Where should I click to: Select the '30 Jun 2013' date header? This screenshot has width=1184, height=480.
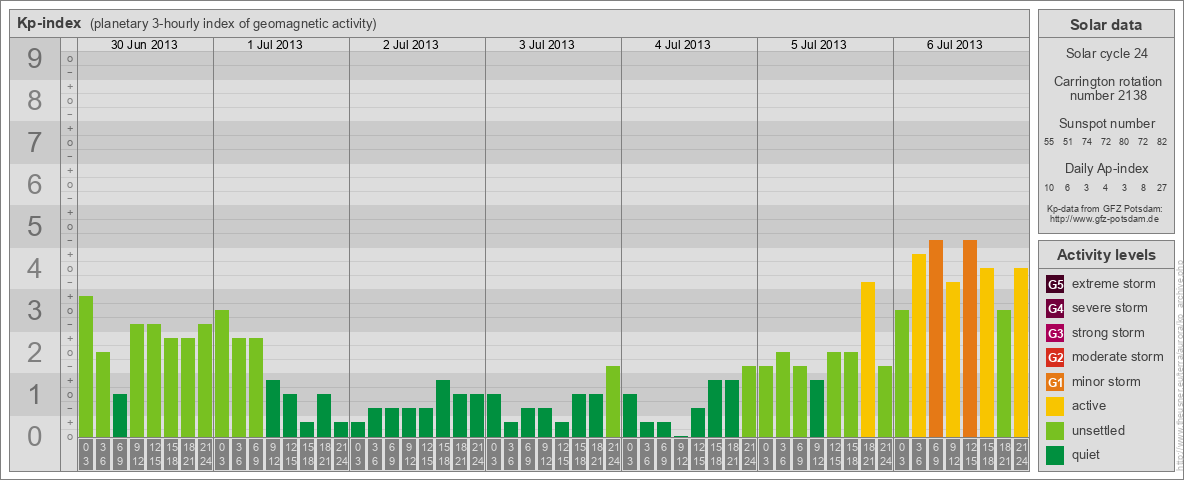pos(144,45)
